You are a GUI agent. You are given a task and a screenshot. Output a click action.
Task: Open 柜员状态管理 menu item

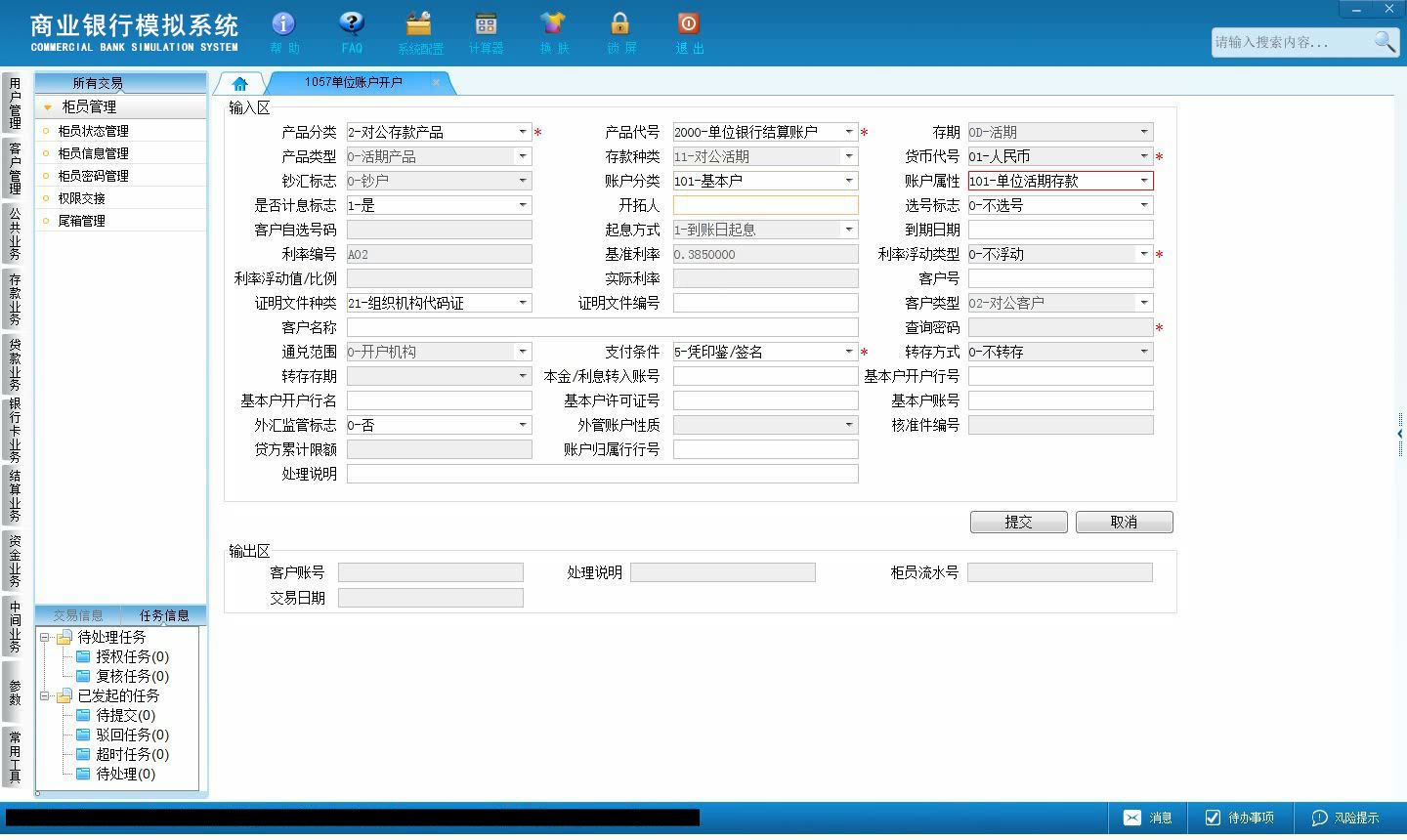(x=121, y=131)
